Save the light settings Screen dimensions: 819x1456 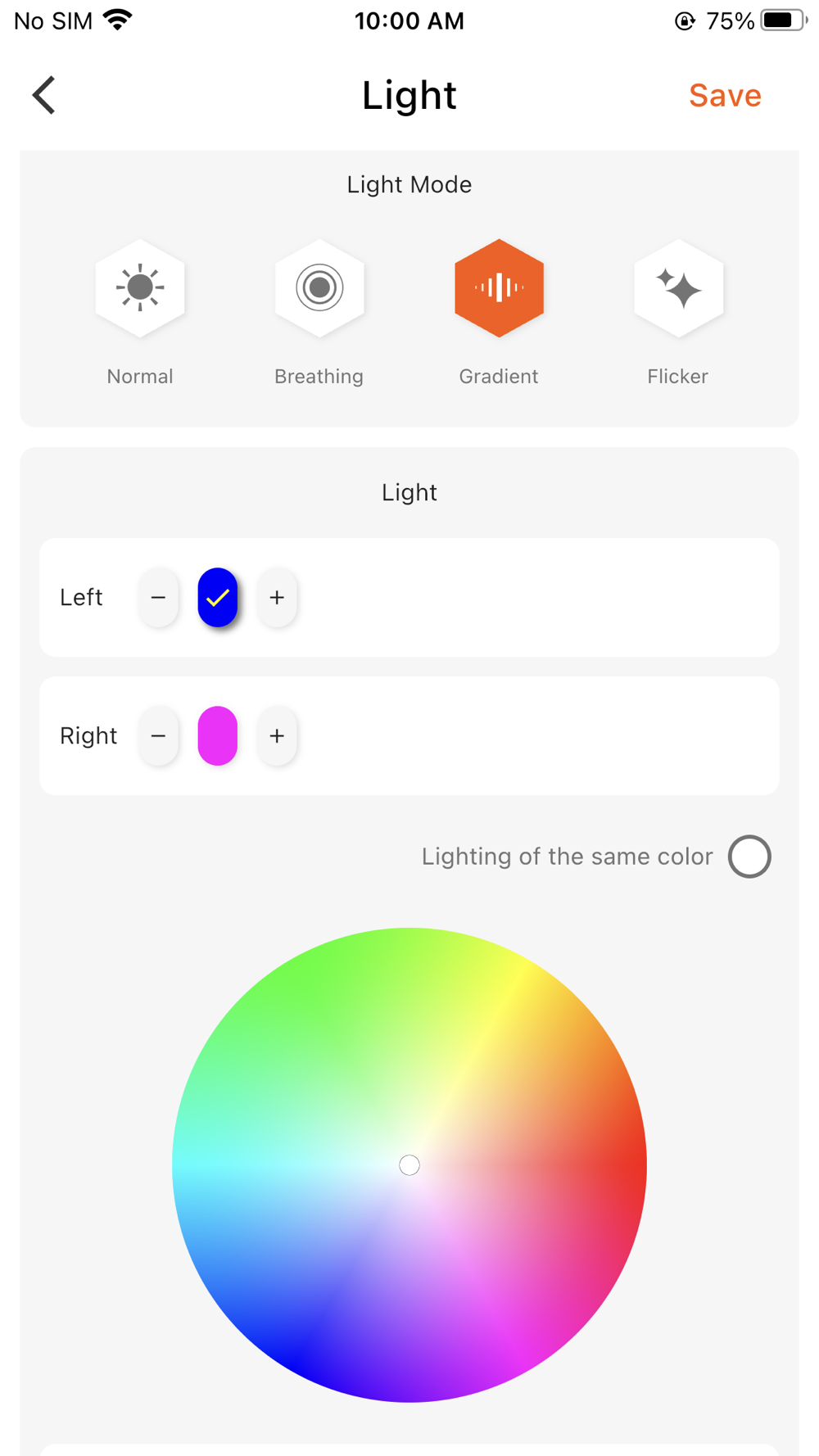pos(725,96)
